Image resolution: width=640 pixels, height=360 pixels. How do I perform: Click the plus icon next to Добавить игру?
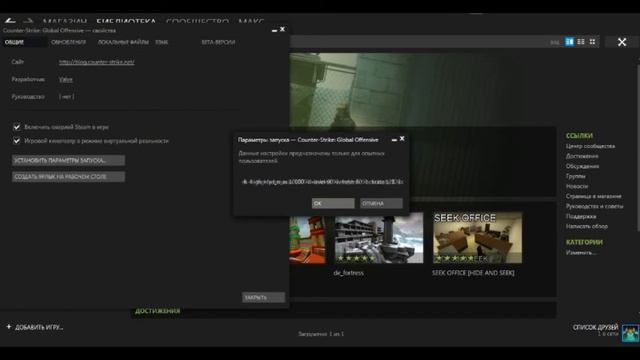pos(9,327)
